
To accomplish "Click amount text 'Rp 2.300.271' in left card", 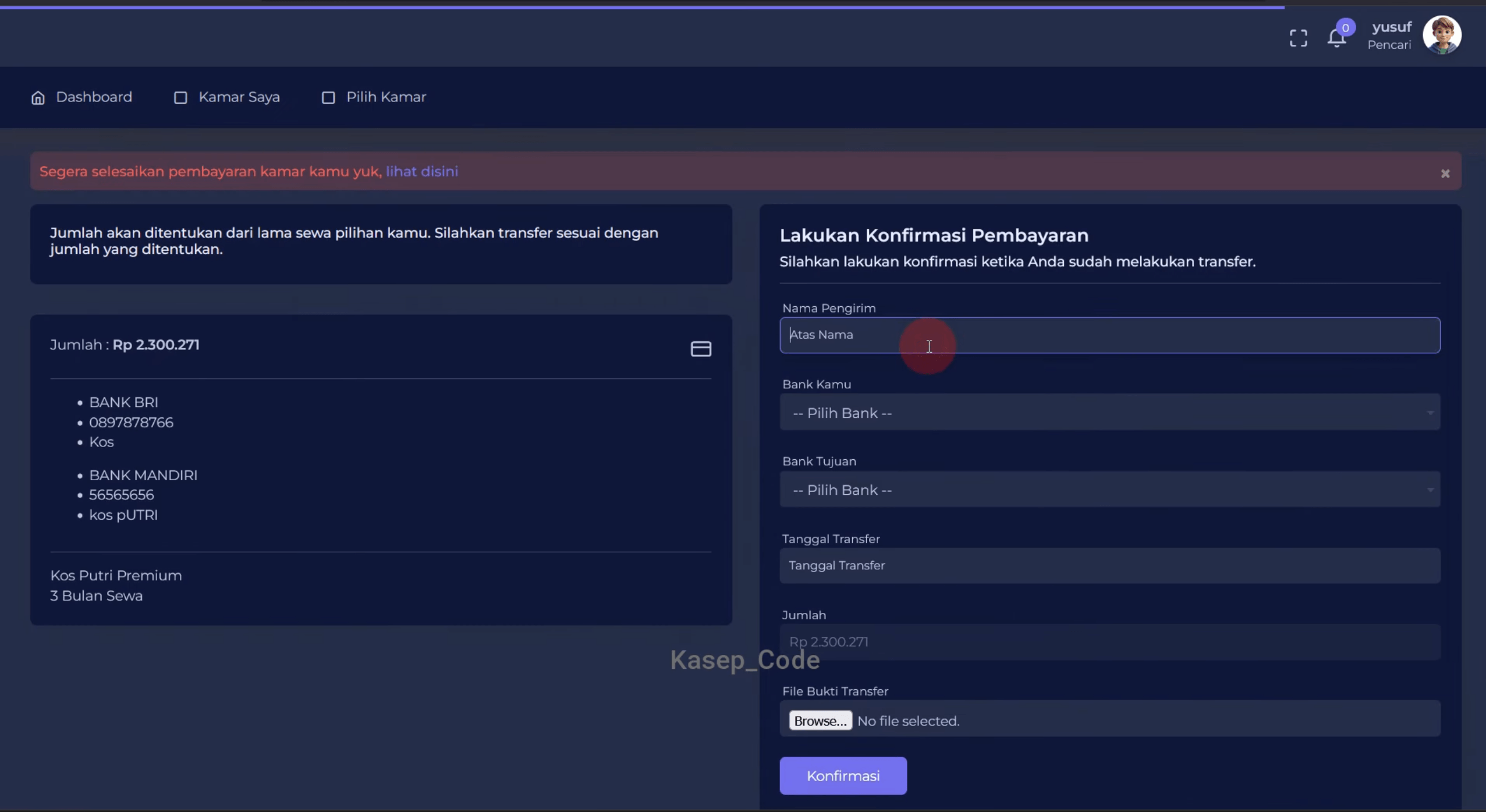I will [x=155, y=345].
